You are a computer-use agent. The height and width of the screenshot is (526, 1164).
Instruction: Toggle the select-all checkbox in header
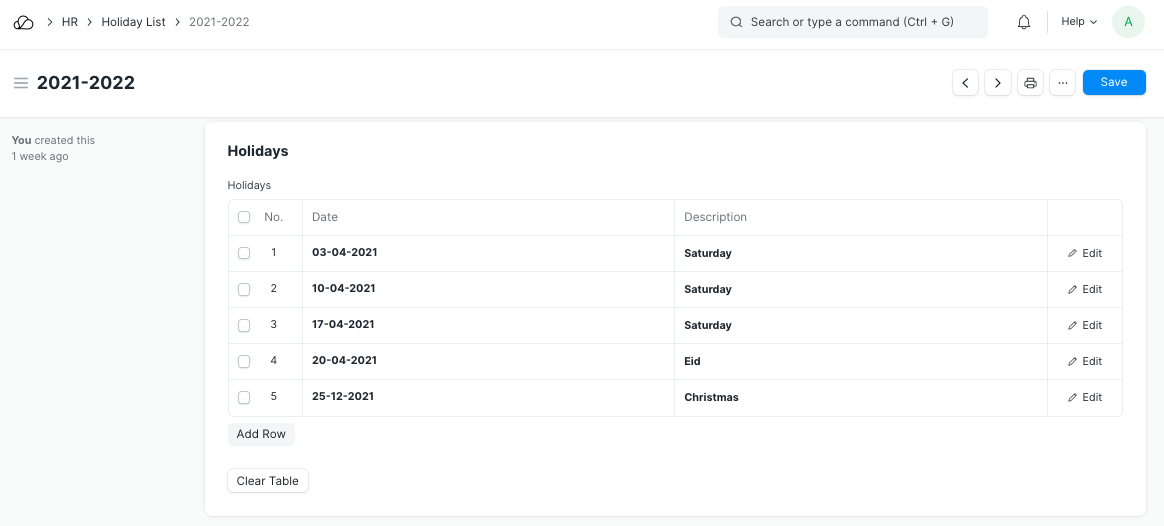click(x=244, y=217)
